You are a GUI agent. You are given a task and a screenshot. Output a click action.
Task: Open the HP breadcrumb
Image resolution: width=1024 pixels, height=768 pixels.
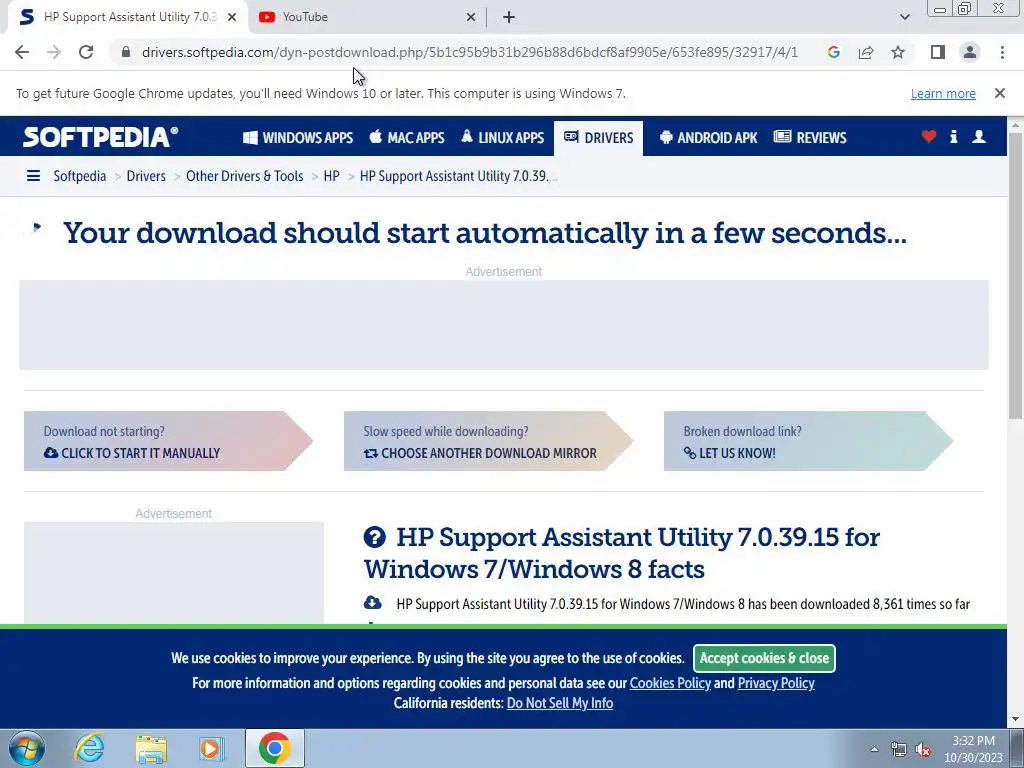coord(332,176)
